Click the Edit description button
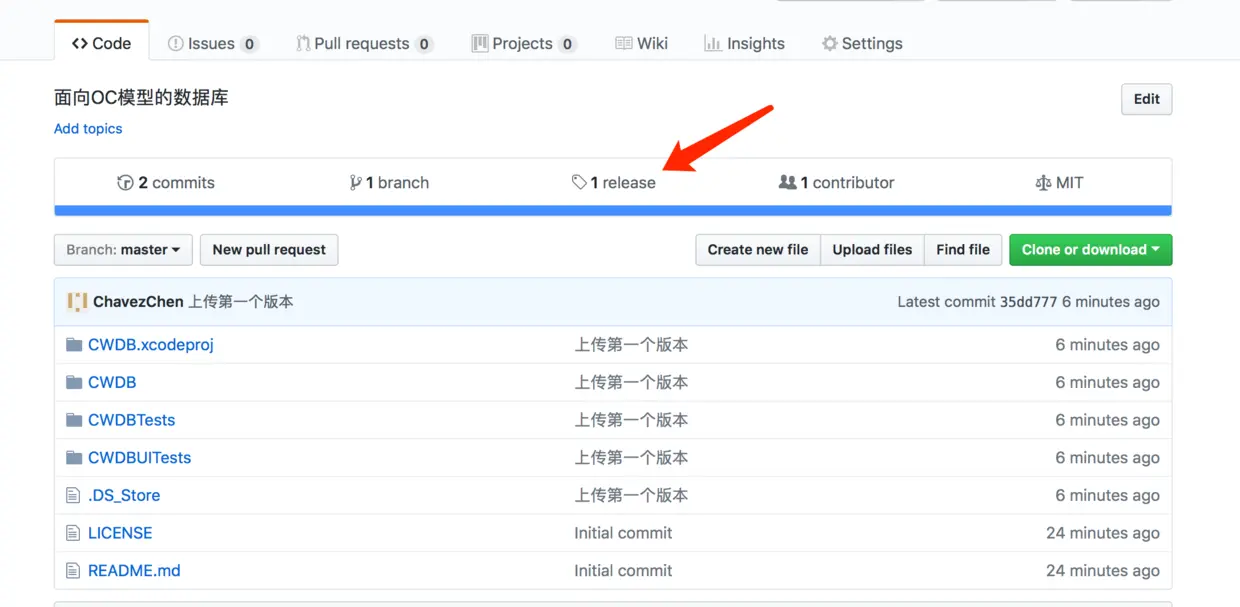Viewport: 1240px width, 607px height. [1146, 99]
